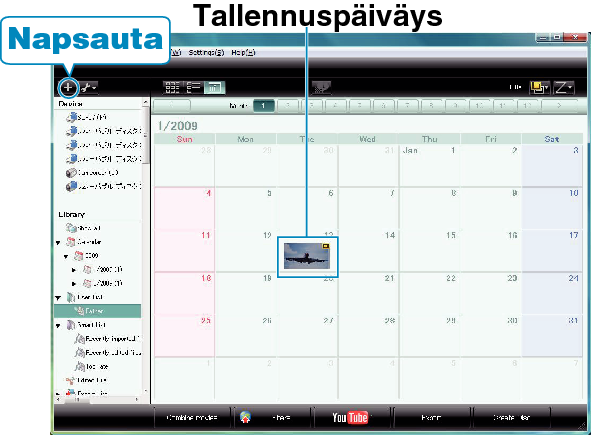Select the airplane video thumbnail

(x=307, y=256)
